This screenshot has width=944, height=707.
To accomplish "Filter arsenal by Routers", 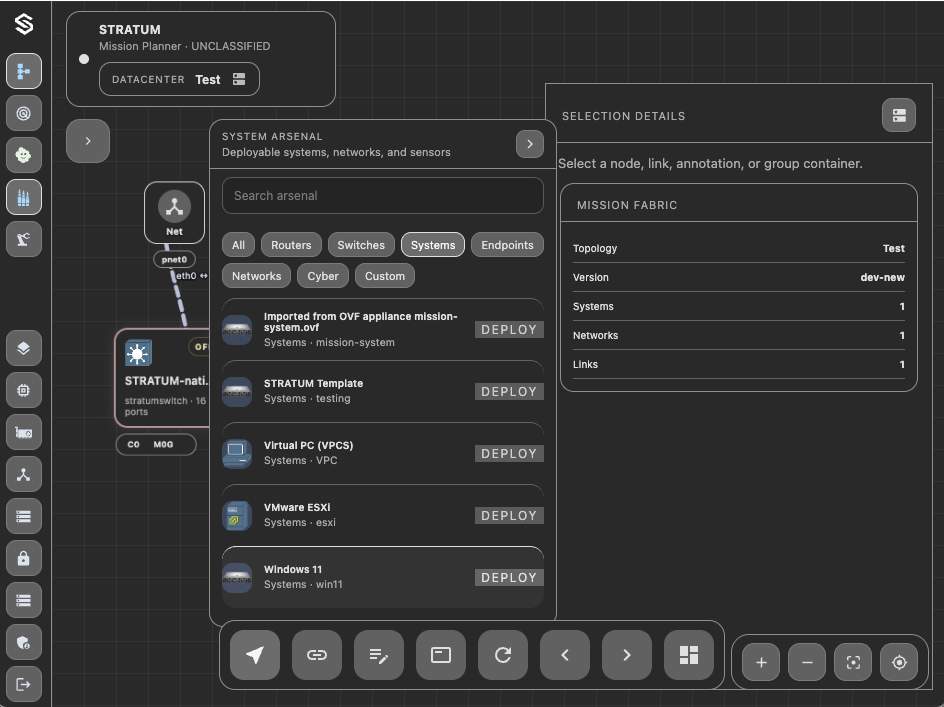I will (291, 245).
